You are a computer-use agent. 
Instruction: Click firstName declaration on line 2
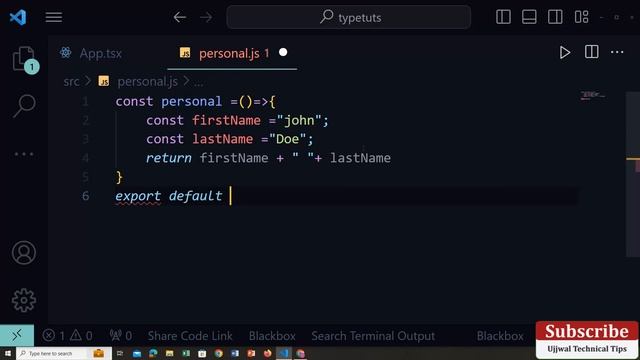(226, 120)
